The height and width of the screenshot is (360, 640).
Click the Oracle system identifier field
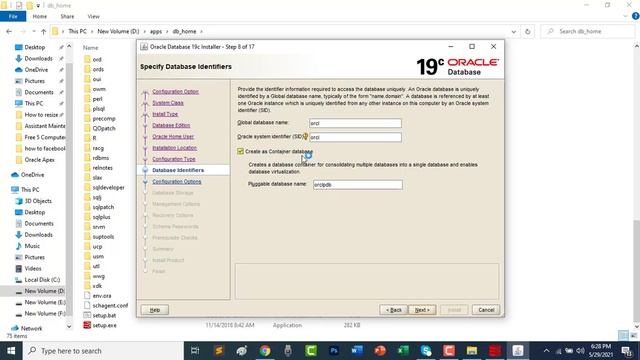click(x=355, y=137)
